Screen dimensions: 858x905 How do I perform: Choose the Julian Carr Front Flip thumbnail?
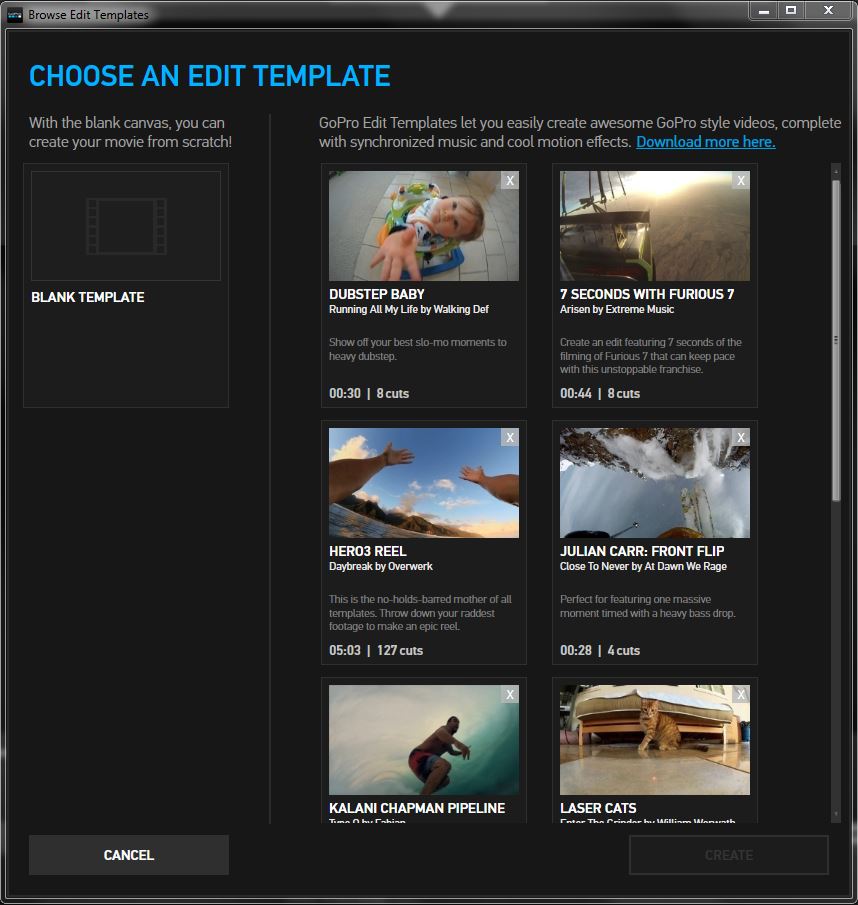coord(654,483)
